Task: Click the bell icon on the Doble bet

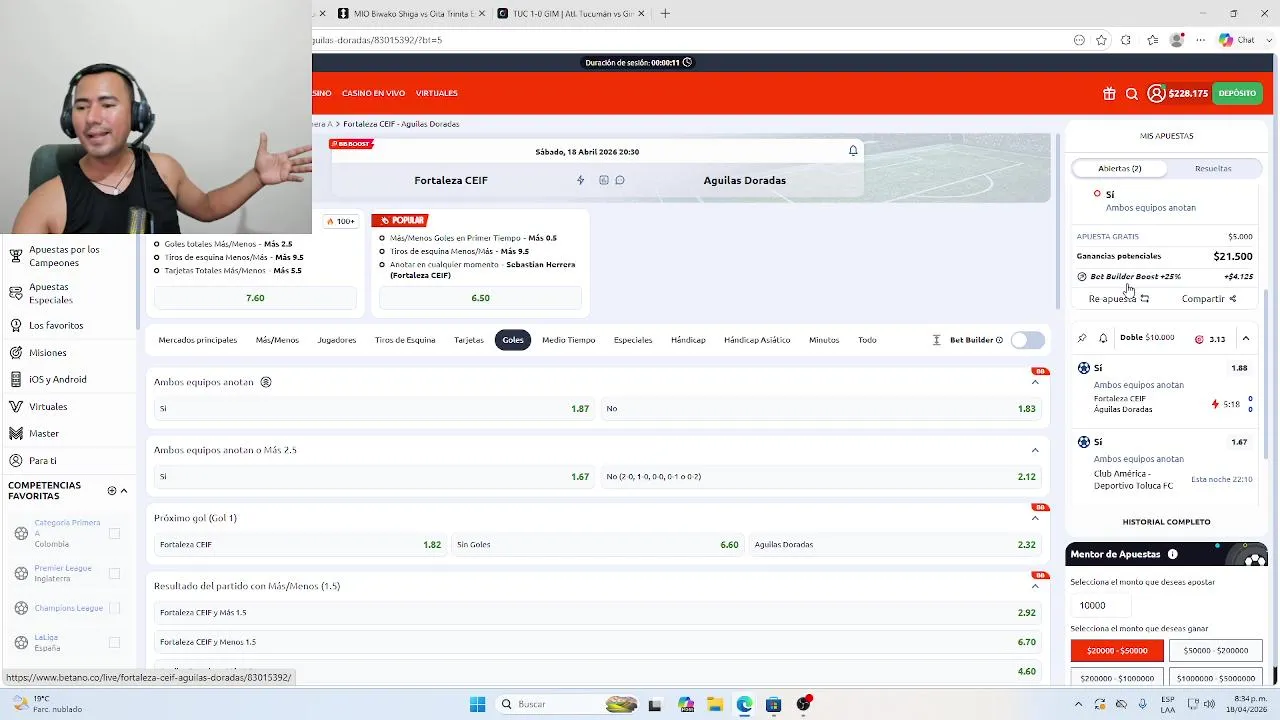Action: (x=1103, y=338)
